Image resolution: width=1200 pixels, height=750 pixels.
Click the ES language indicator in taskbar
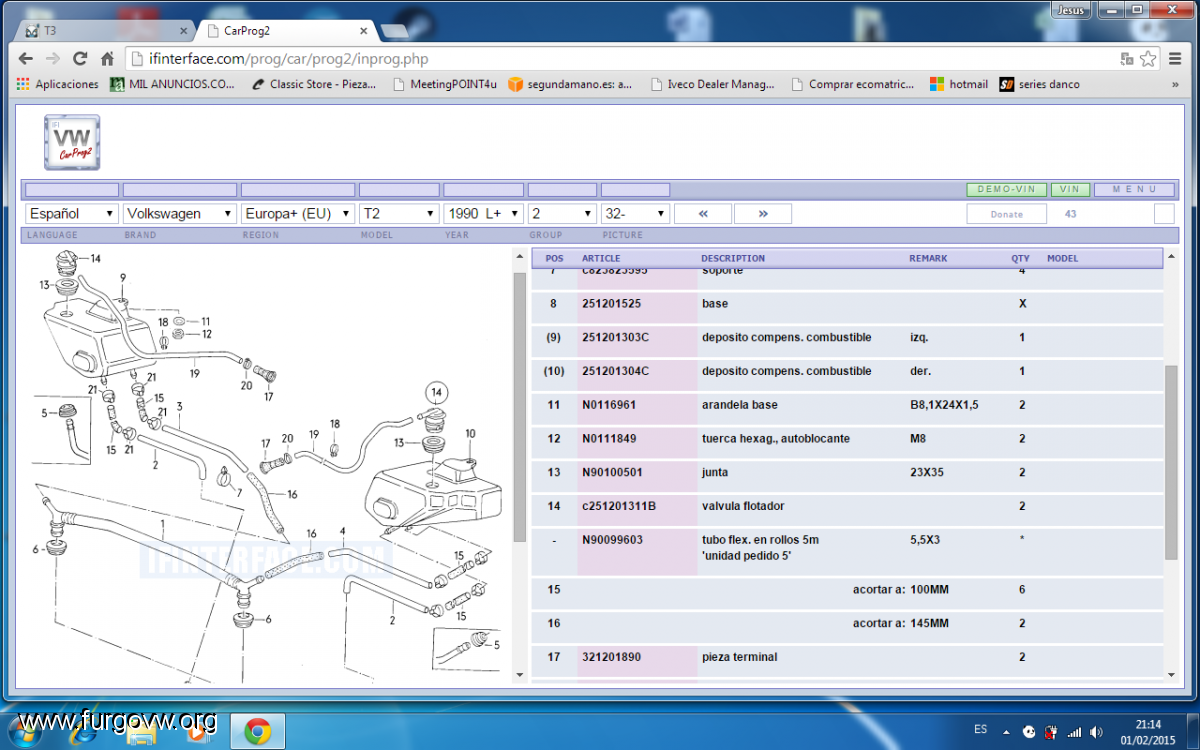[x=980, y=728]
